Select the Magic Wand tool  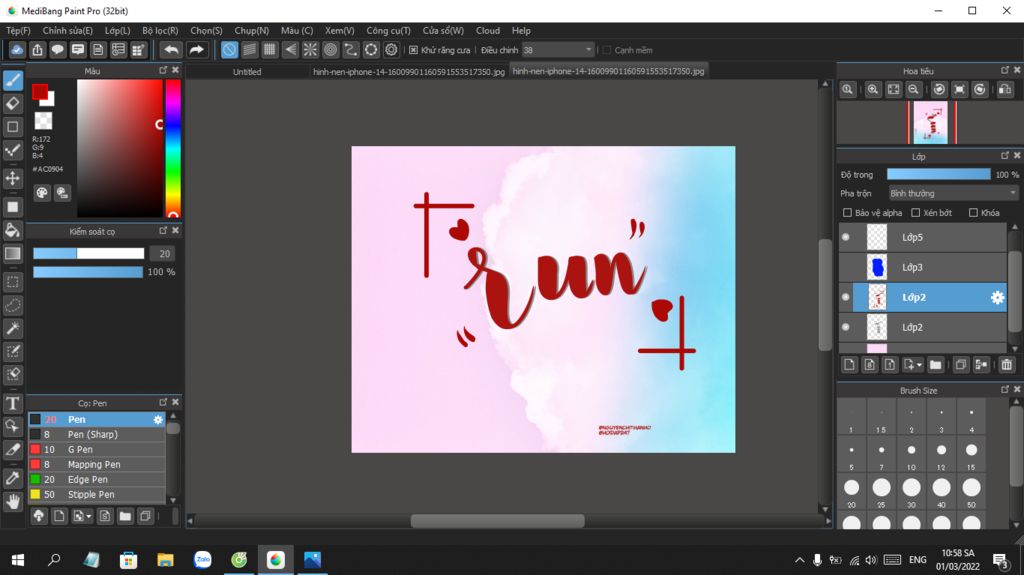point(12,329)
